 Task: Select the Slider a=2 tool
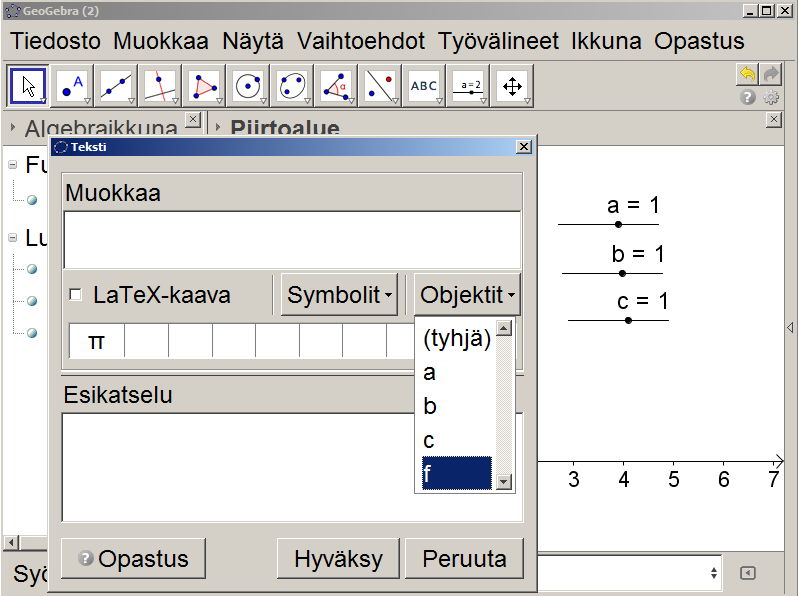click(468, 86)
